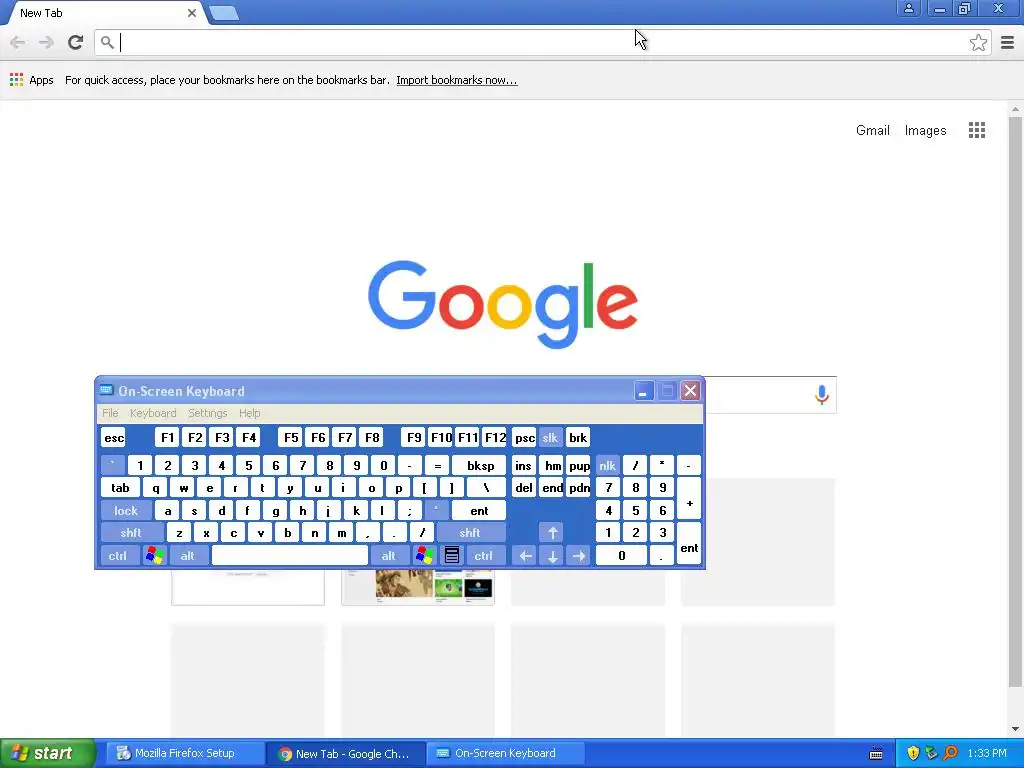
Task: Click the left arrow key on keyboard
Action: (x=525, y=556)
